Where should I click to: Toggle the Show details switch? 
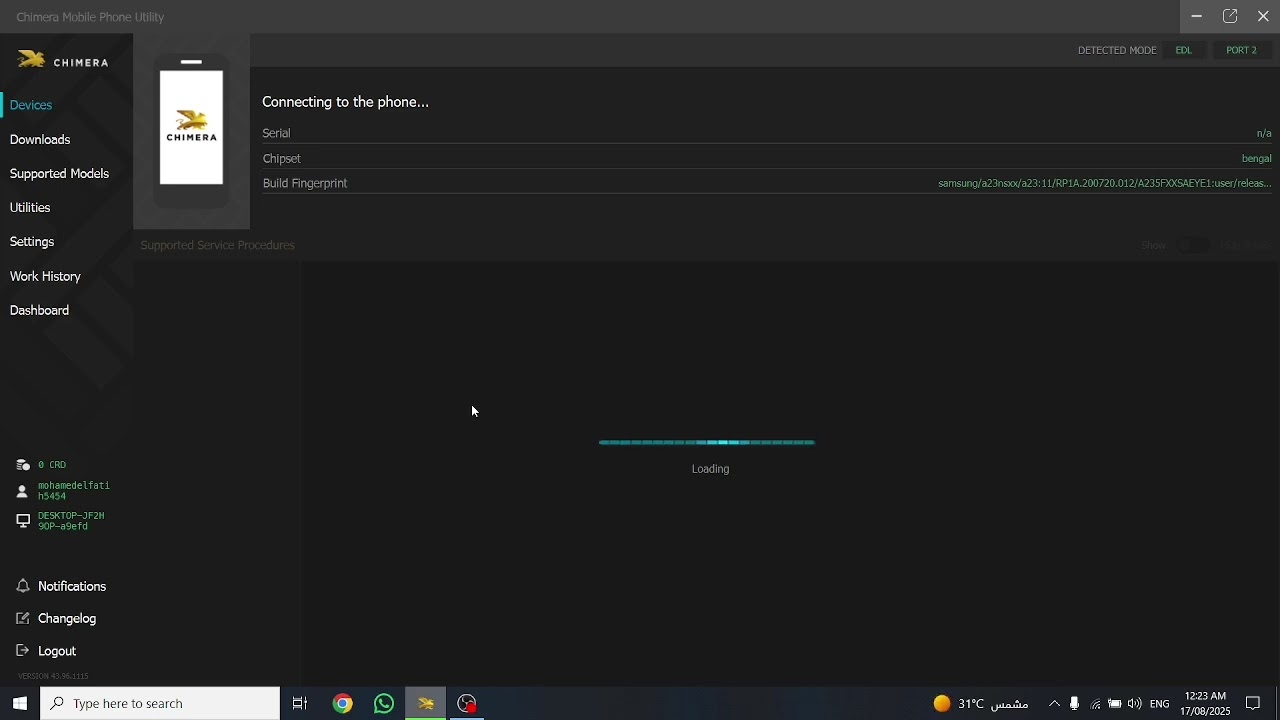click(1193, 245)
